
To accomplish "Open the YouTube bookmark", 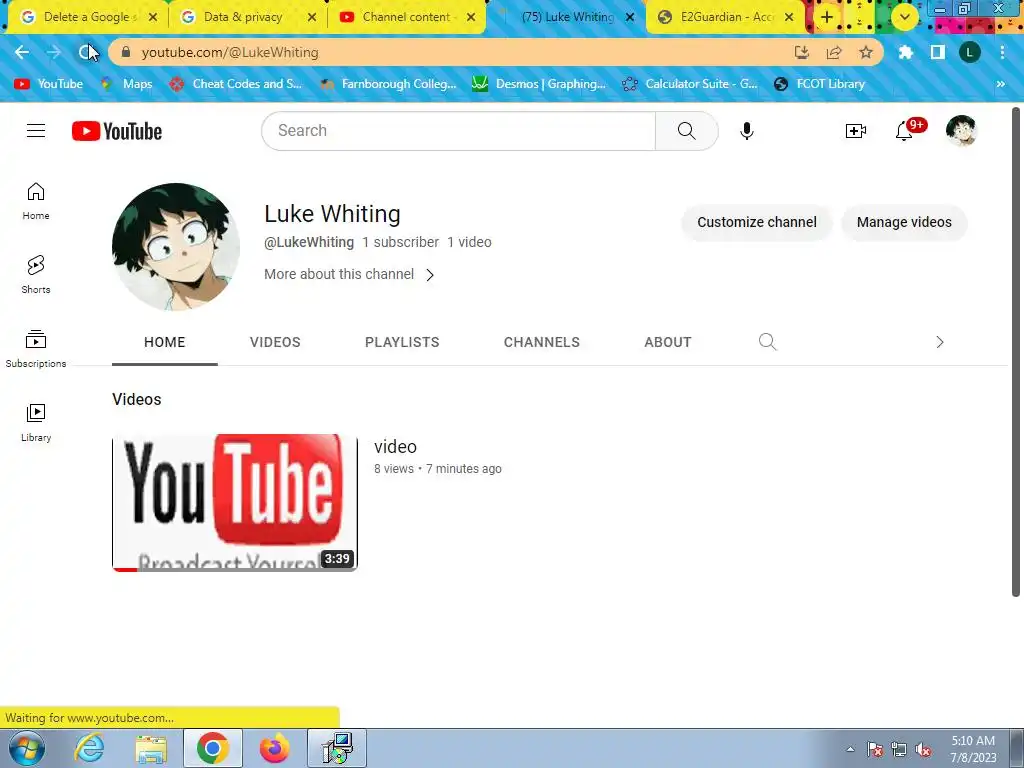I will tap(49, 84).
